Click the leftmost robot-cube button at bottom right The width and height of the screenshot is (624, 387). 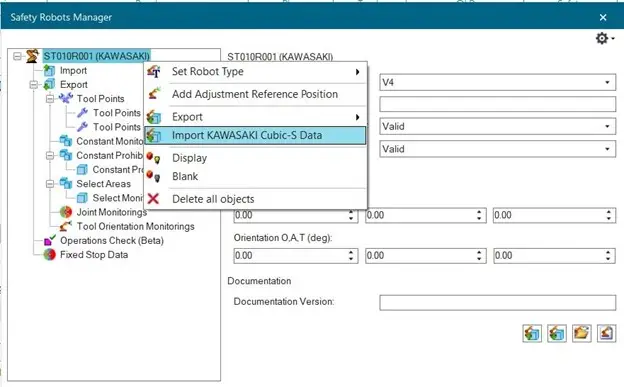click(x=532, y=333)
